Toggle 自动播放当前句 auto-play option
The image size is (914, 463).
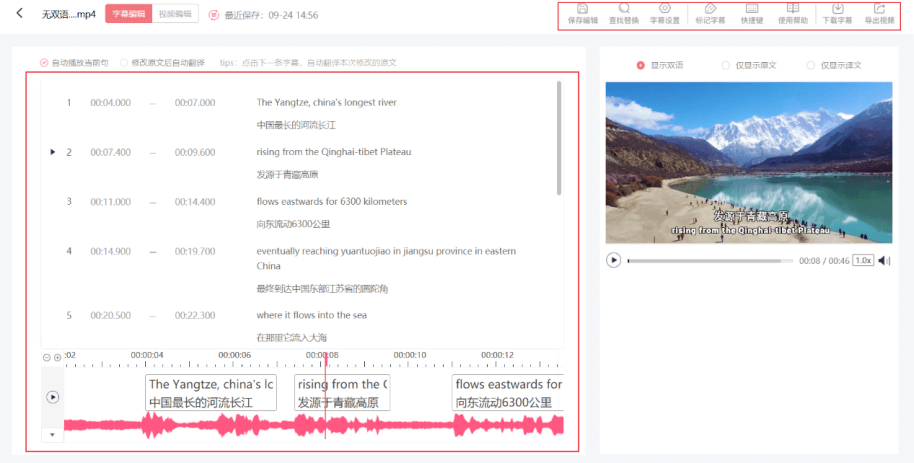click(x=44, y=62)
